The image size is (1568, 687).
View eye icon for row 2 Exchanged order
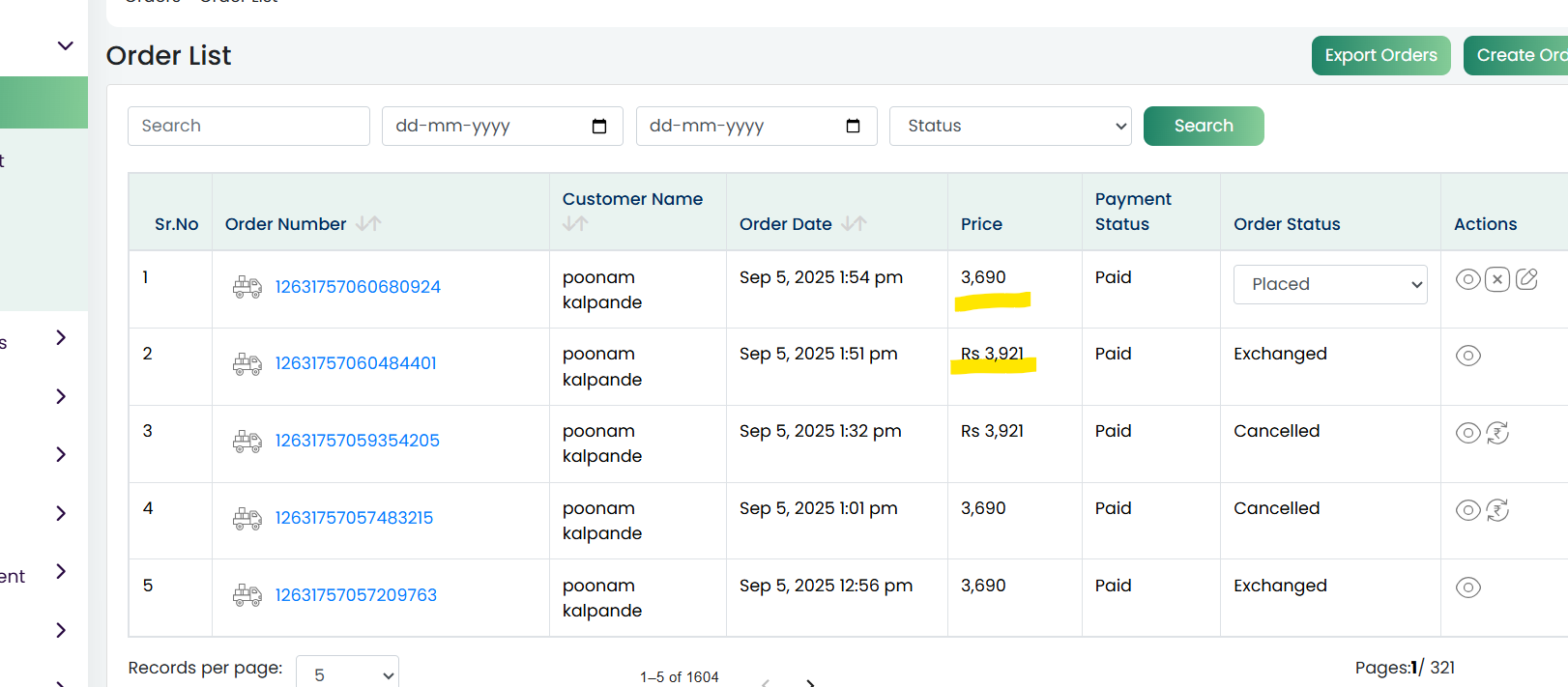pos(1468,356)
